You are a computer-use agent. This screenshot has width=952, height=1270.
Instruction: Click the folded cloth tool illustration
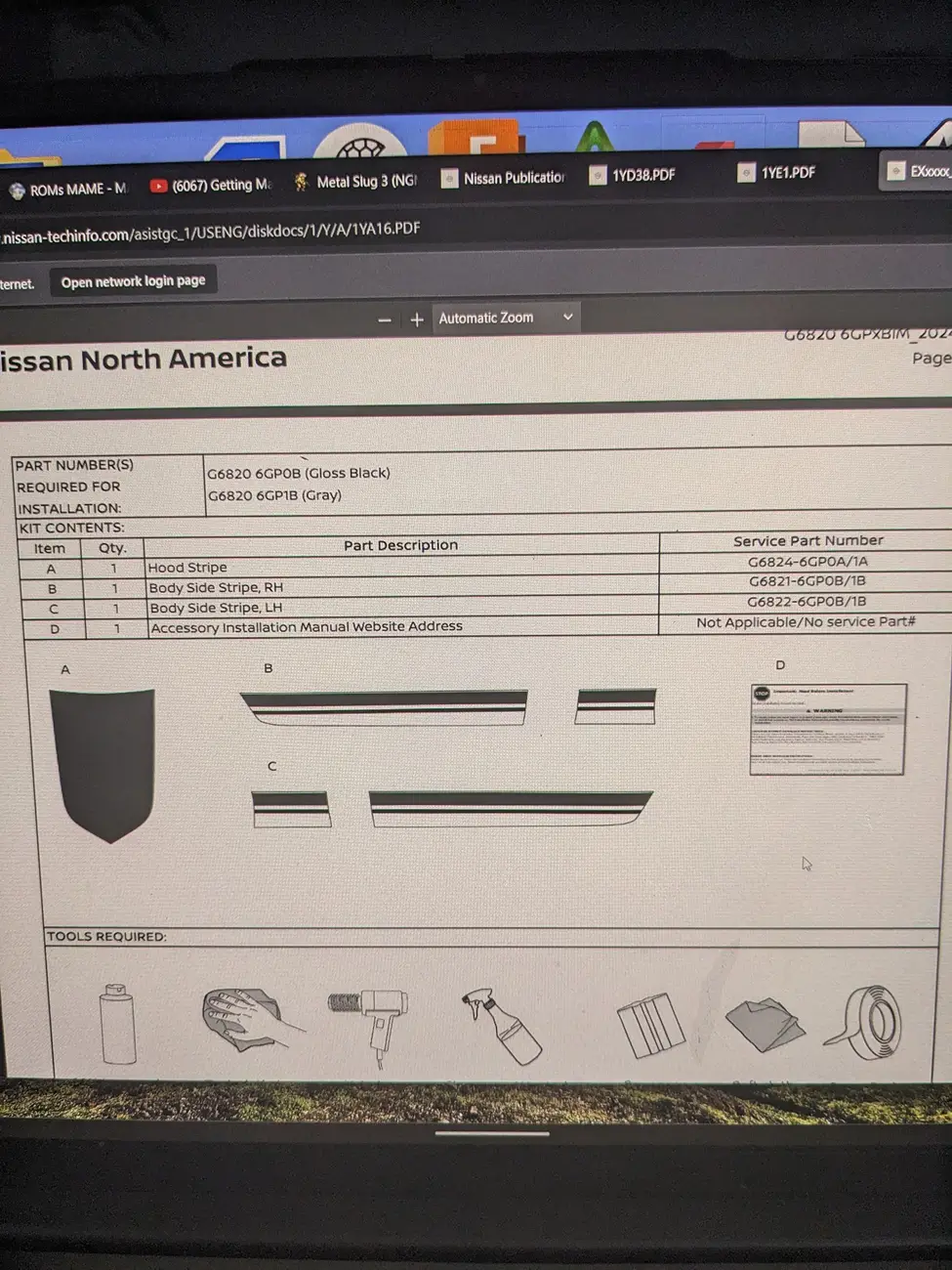766,1023
